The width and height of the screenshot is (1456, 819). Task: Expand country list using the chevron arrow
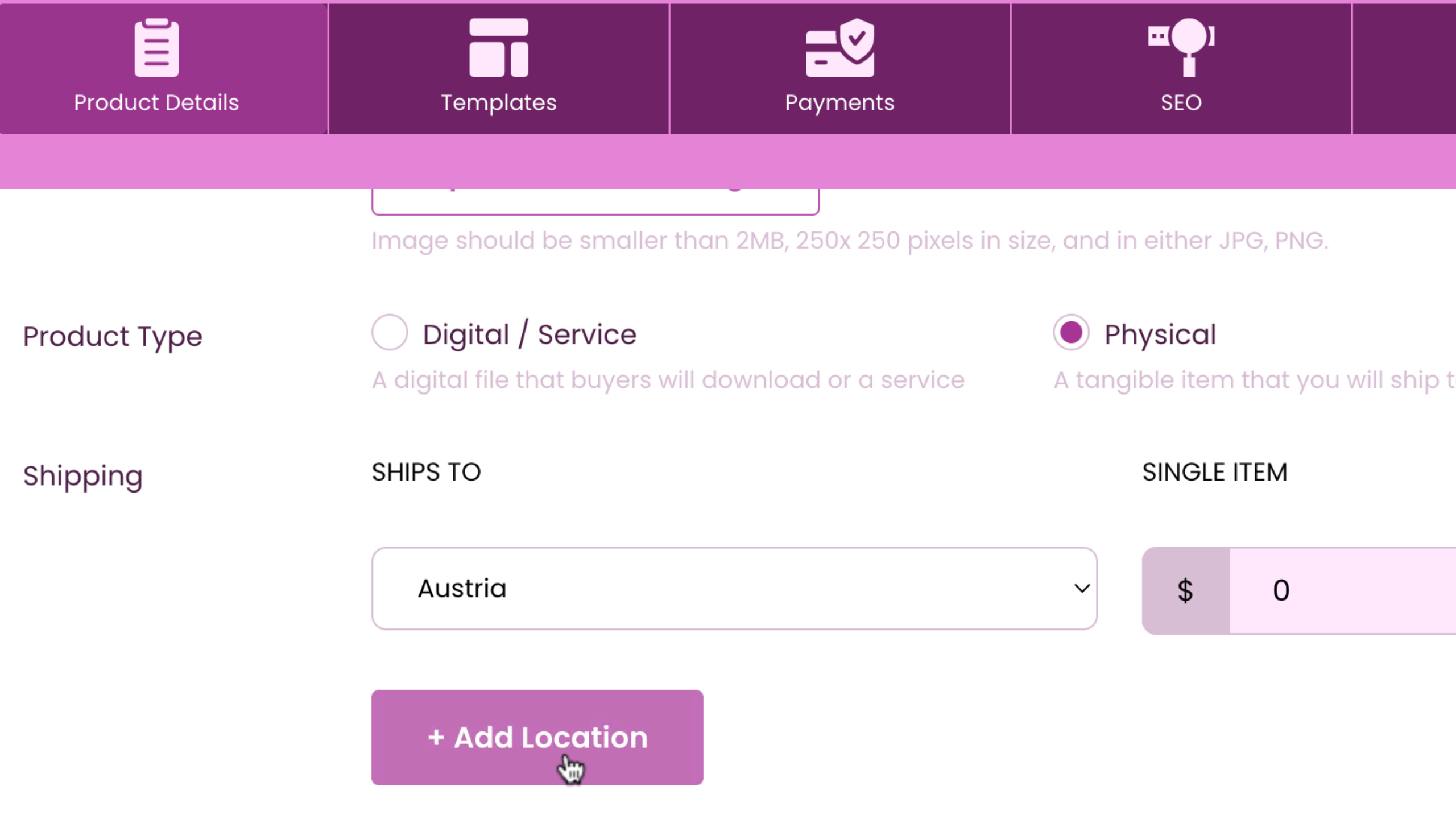[x=1082, y=589]
